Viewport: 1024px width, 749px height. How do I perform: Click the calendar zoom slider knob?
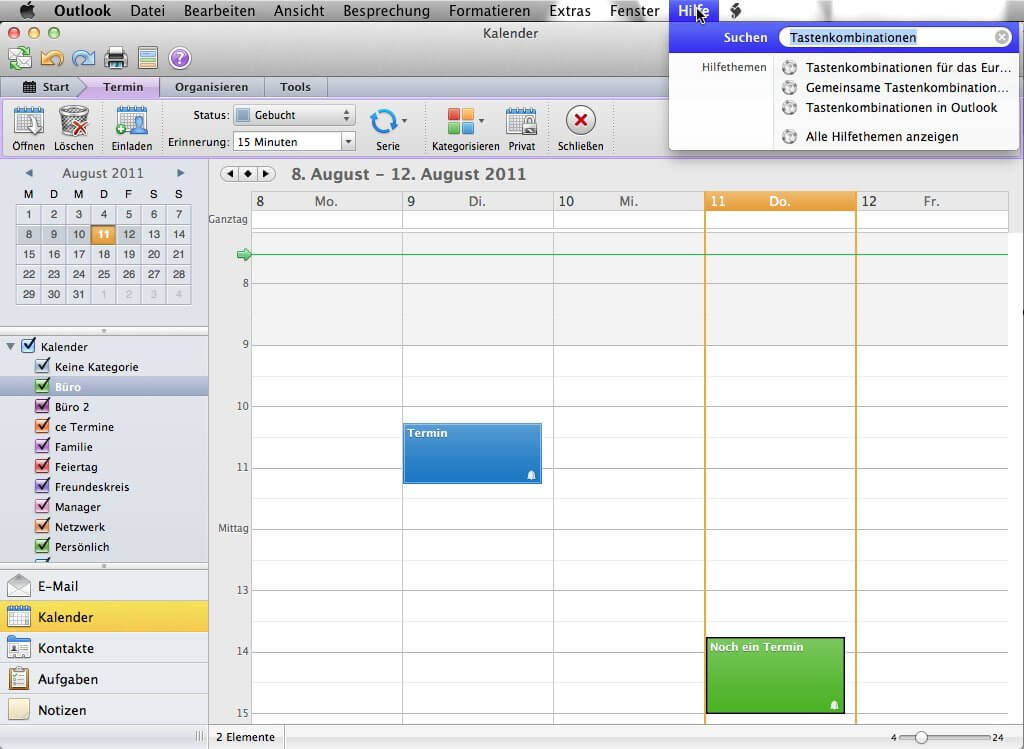click(921, 737)
